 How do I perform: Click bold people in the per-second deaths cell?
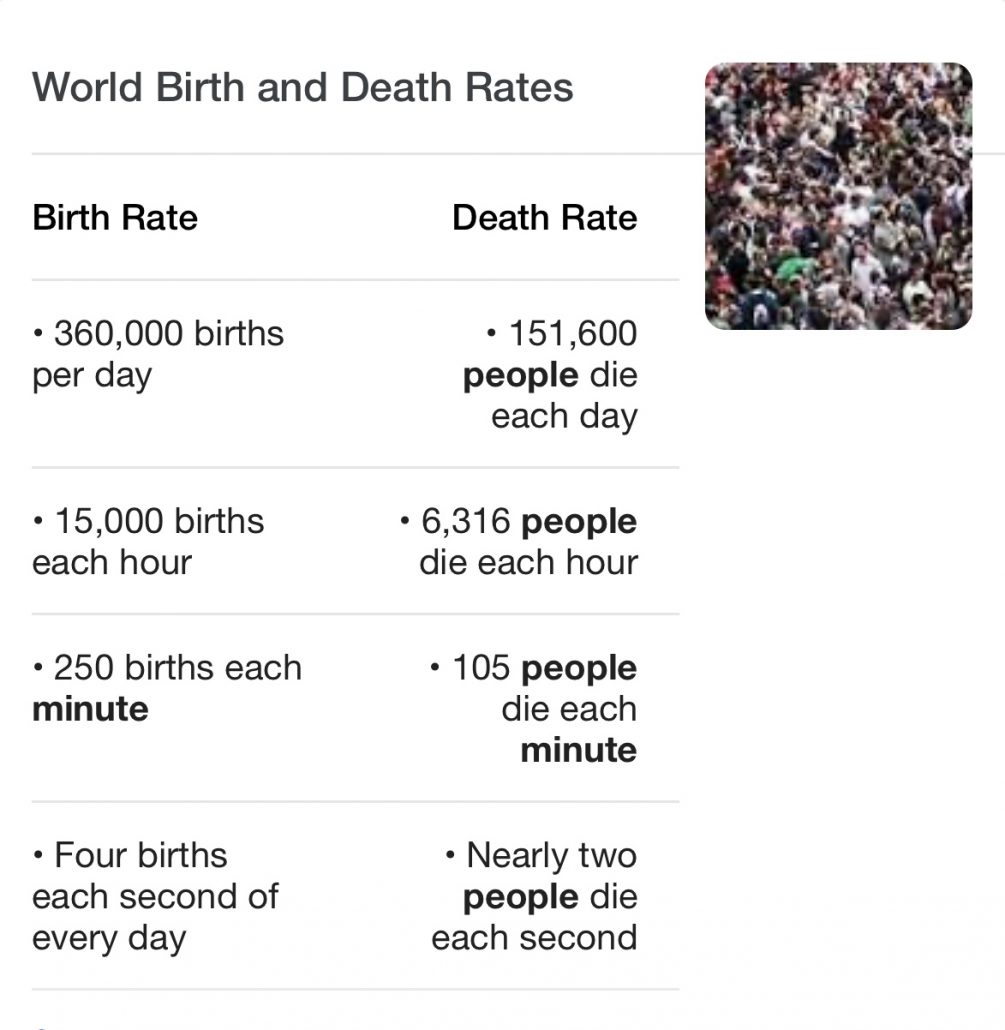point(521,898)
